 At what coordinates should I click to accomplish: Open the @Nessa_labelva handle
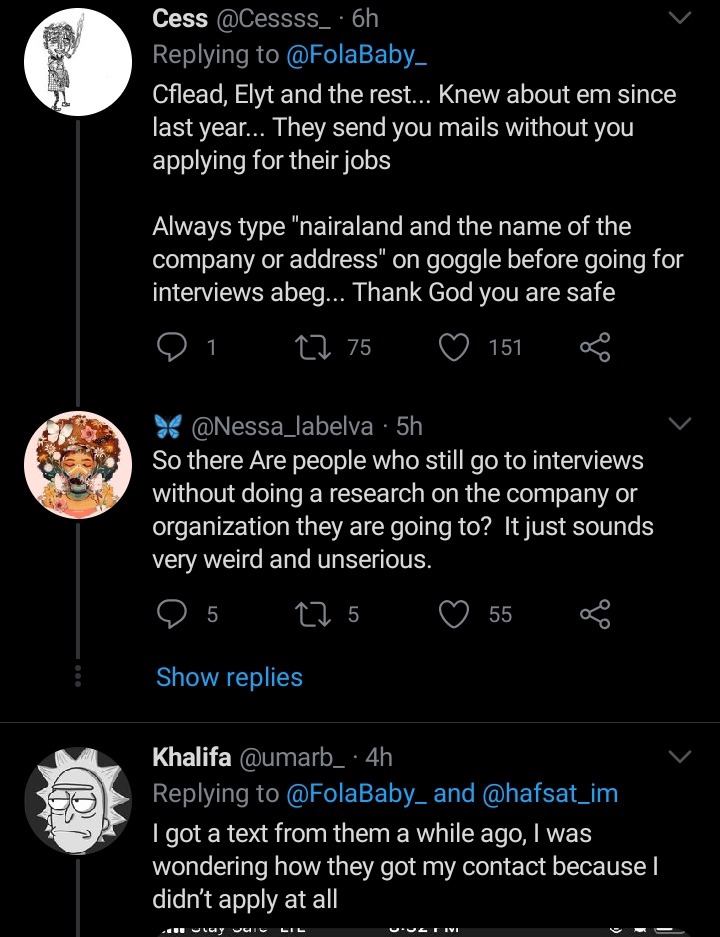coord(282,426)
